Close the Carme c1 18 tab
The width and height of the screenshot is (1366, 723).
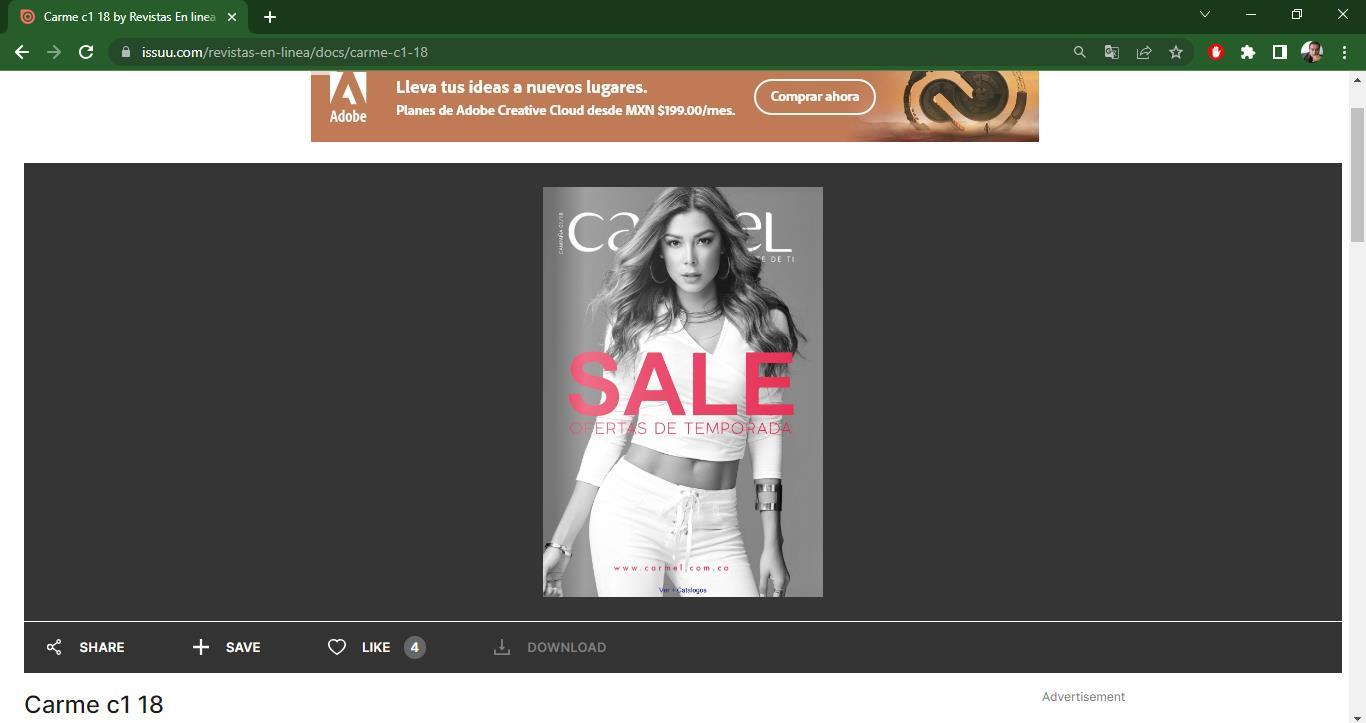(x=232, y=17)
